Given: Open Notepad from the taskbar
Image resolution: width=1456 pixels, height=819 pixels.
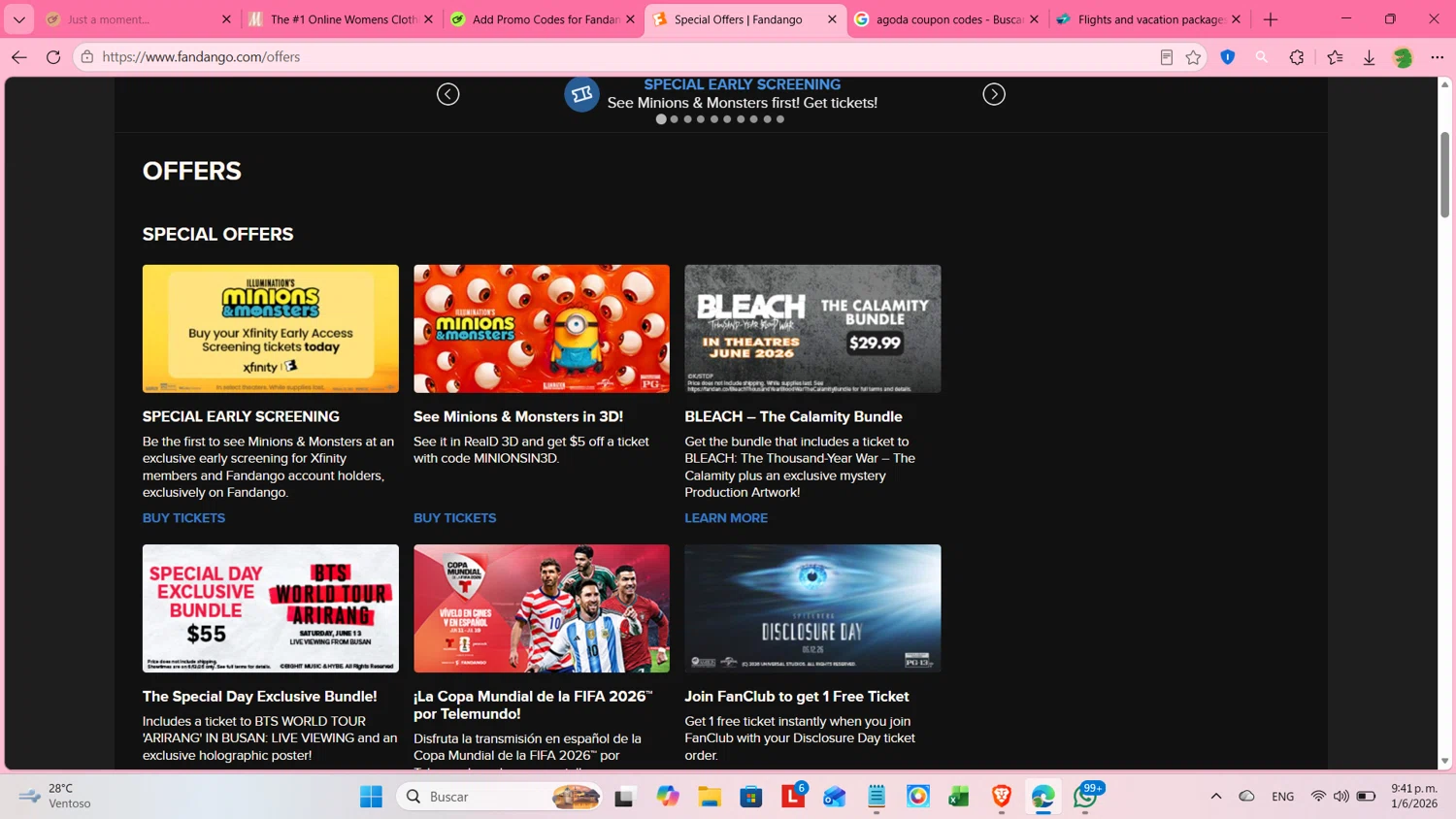Looking at the screenshot, I should [877, 797].
